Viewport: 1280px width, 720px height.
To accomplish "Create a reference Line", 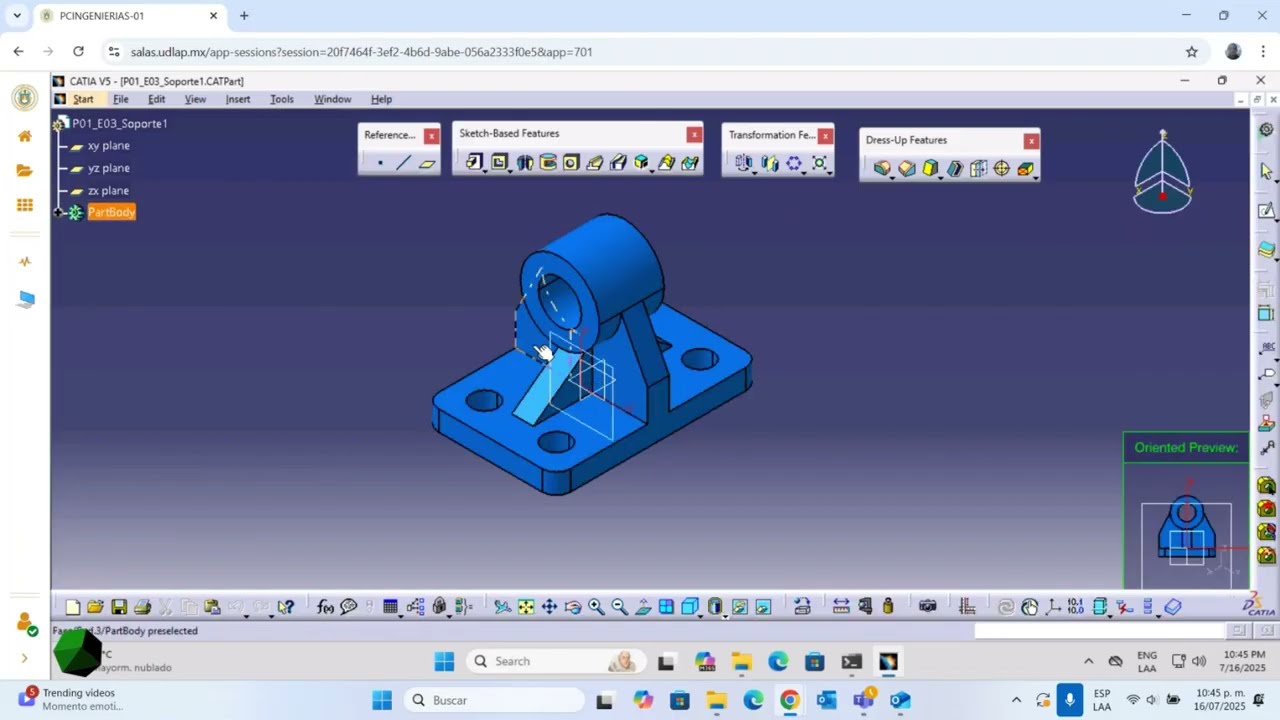I will coord(403,163).
